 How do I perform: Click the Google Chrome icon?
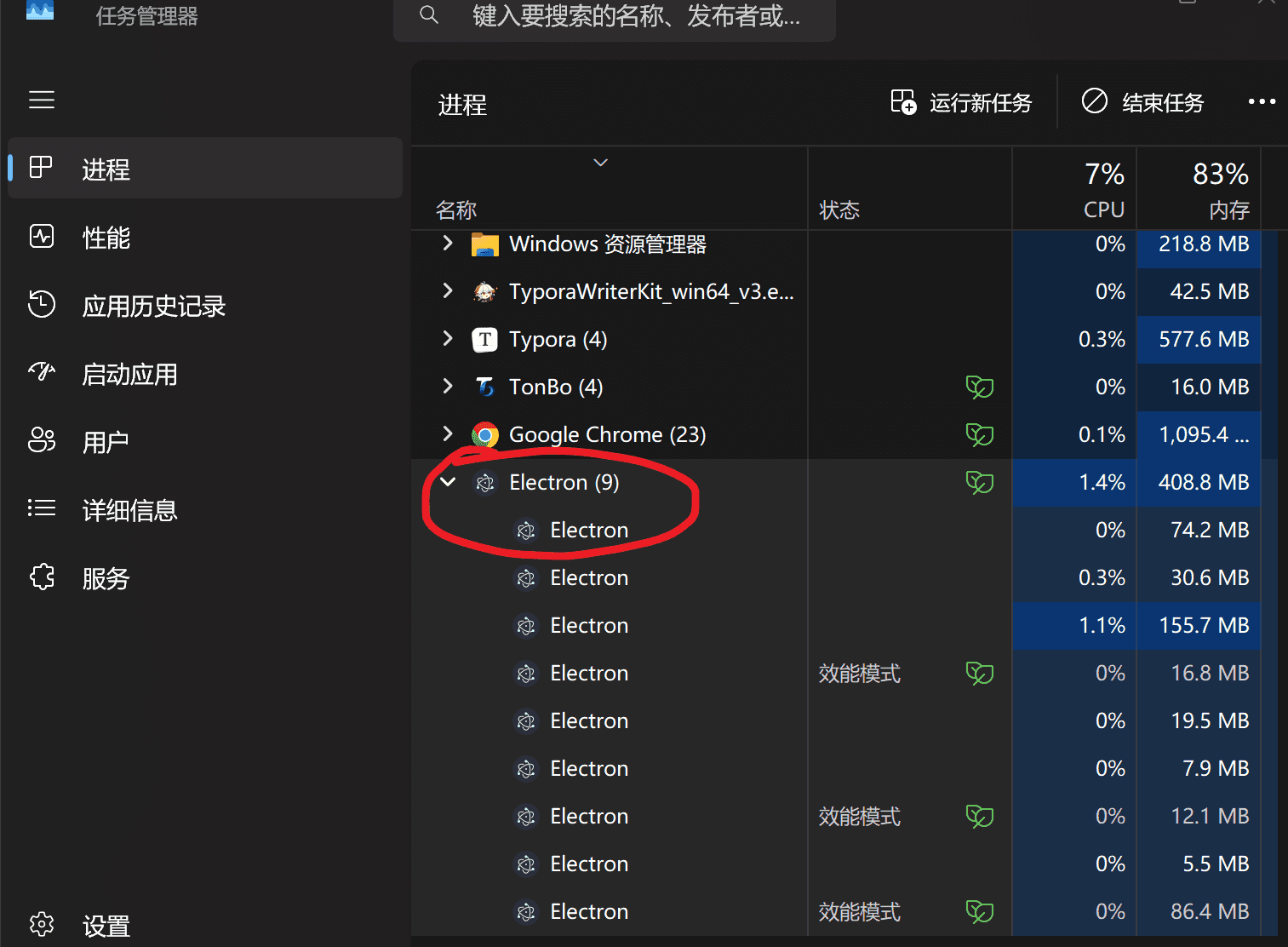(485, 435)
